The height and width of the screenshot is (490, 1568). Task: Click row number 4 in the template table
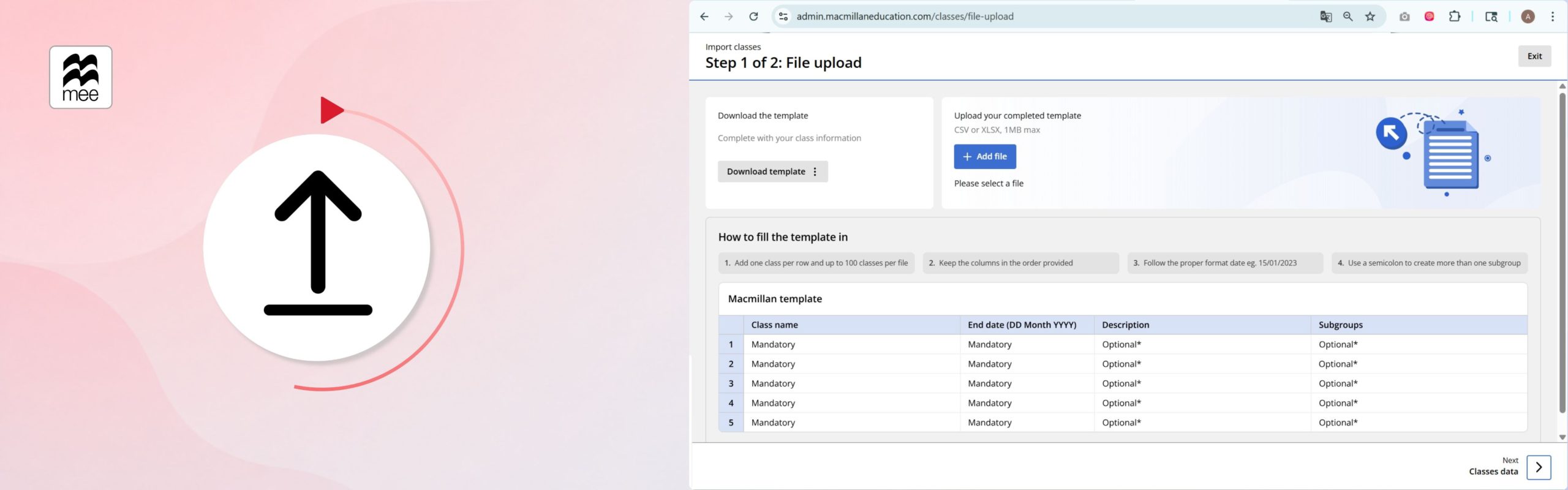pos(731,404)
